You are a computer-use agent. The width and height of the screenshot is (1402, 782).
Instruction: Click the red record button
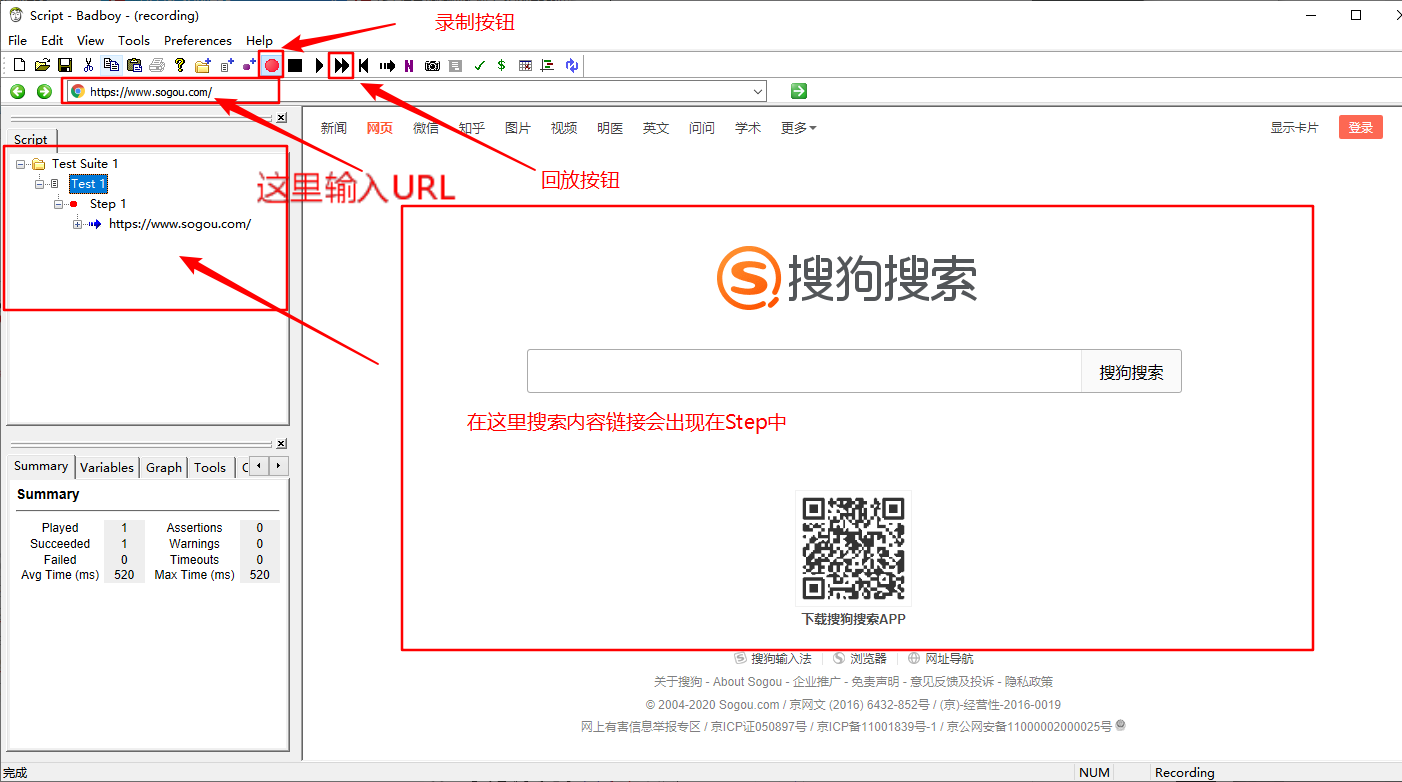[x=271, y=65]
